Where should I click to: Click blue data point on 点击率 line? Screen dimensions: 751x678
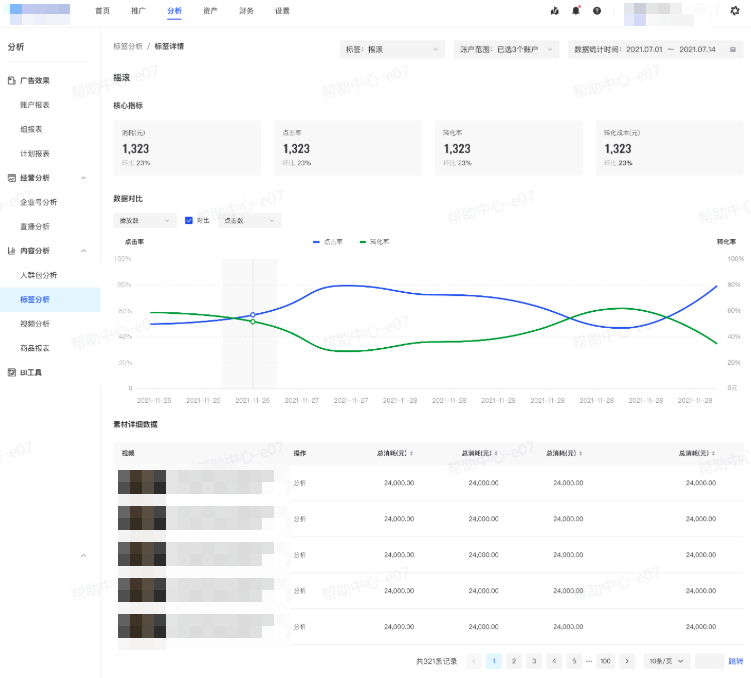253,315
